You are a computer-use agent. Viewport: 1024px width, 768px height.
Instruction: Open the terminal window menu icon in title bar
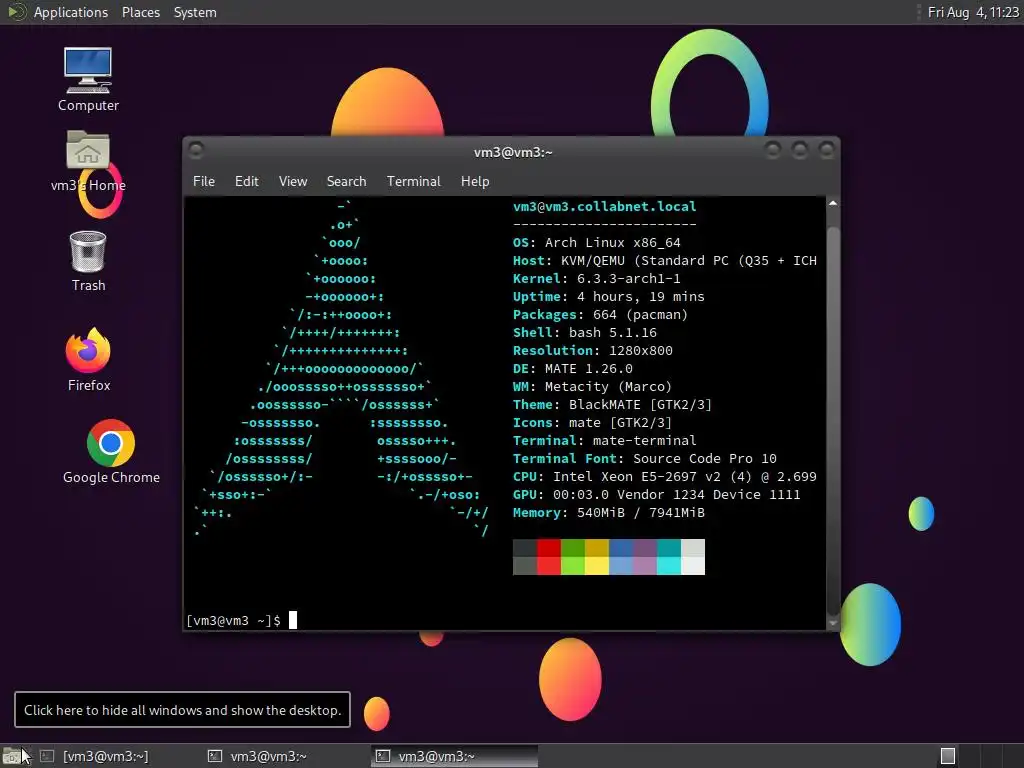point(196,151)
